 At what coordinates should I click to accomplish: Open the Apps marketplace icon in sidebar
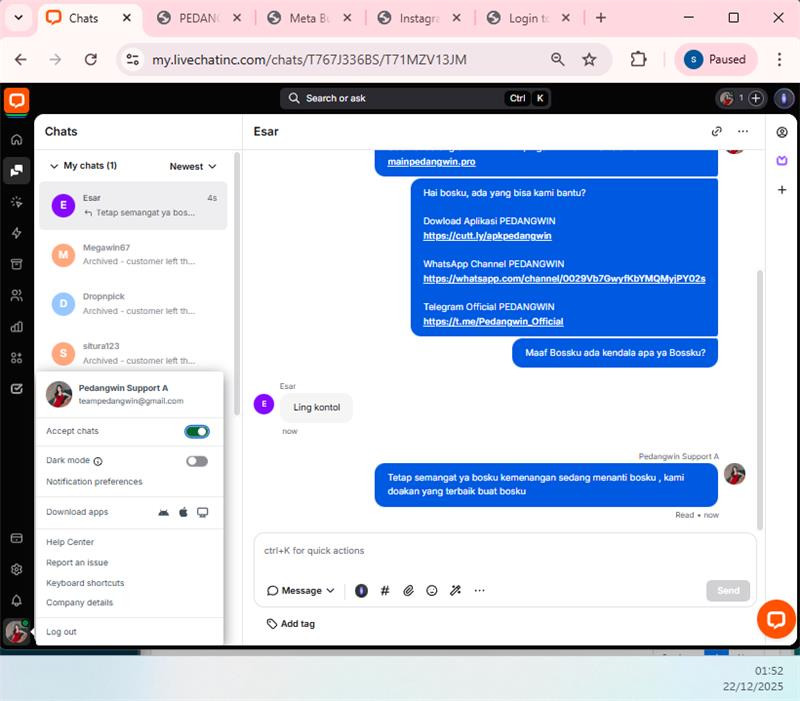click(x=16, y=358)
